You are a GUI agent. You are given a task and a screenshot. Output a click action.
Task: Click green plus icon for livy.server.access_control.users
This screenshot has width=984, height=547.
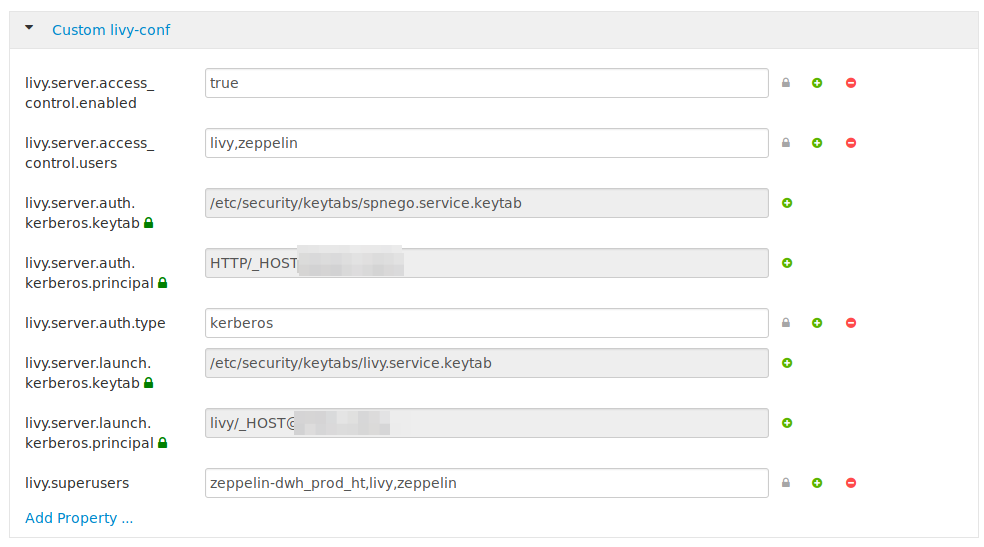click(x=817, y=143)
